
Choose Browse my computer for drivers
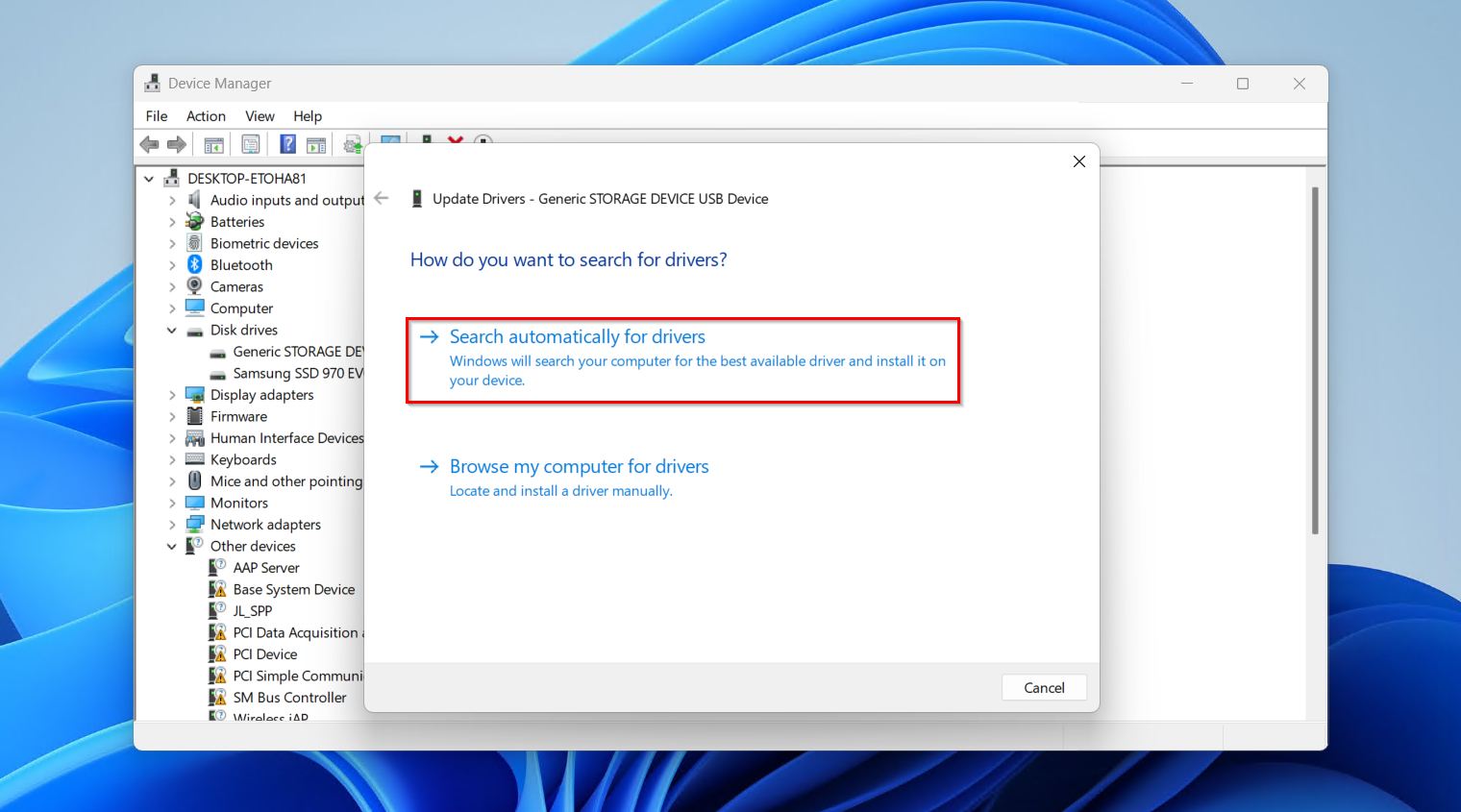[x=579, y=467]
